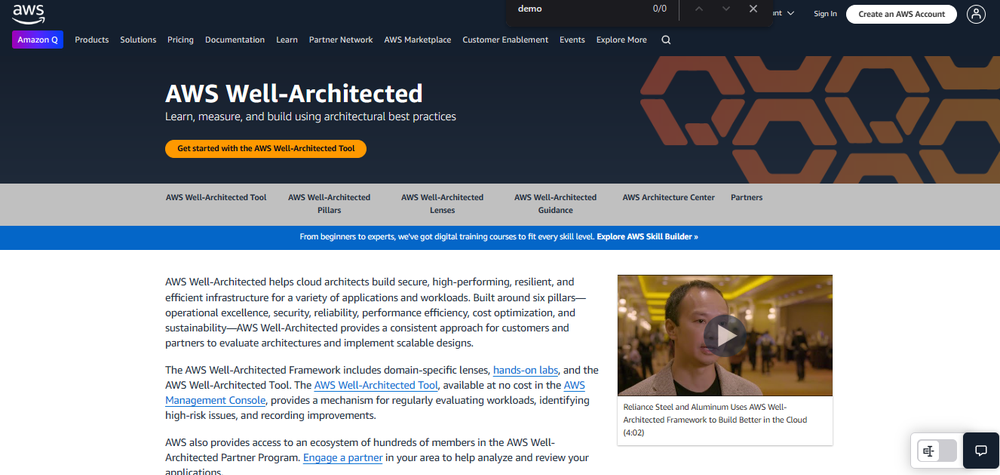The image size is (1000, 475).
Task: Follow the AWS Well-Architected Tool paragraph link
Action: [376, 385]
